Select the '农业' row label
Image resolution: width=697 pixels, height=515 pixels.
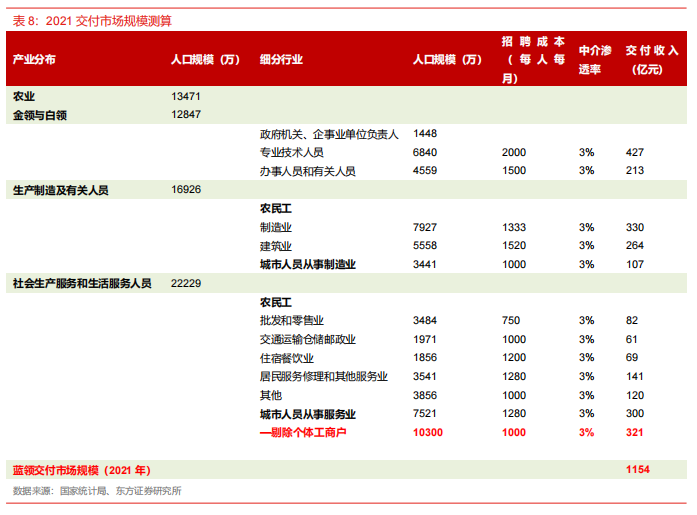(x=24, y=96)
